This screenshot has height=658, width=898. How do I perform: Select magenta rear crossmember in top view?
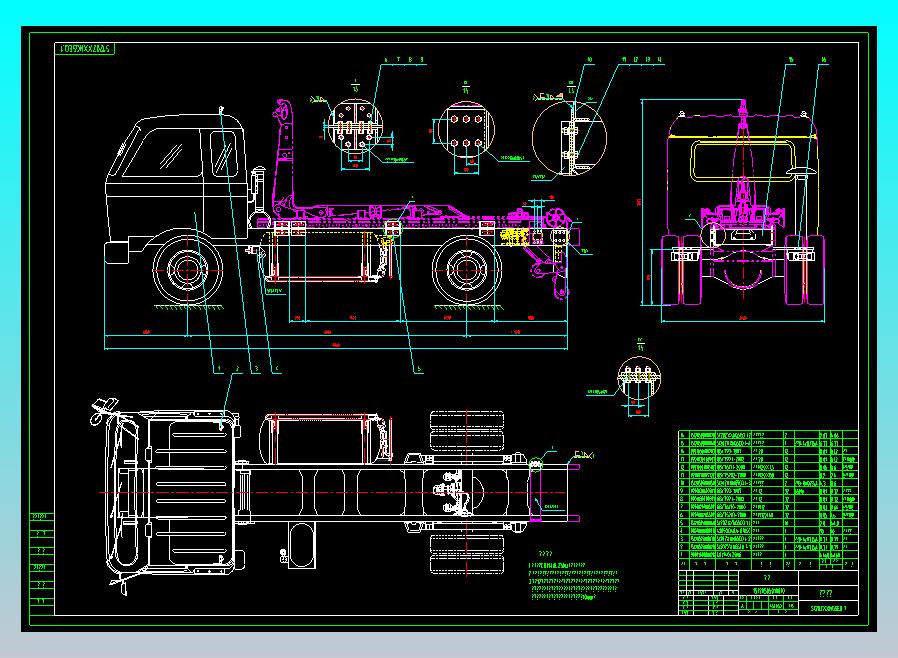click(x=536, y=492)
